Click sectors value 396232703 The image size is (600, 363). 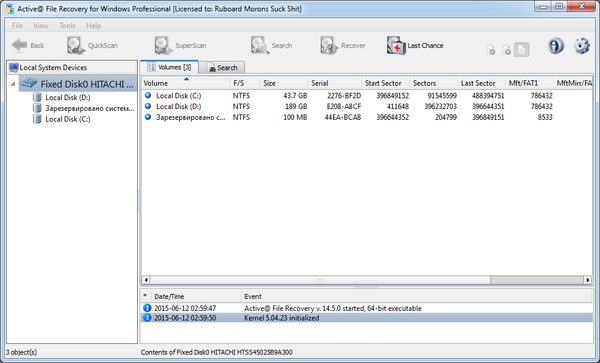(x=440, y=106)
